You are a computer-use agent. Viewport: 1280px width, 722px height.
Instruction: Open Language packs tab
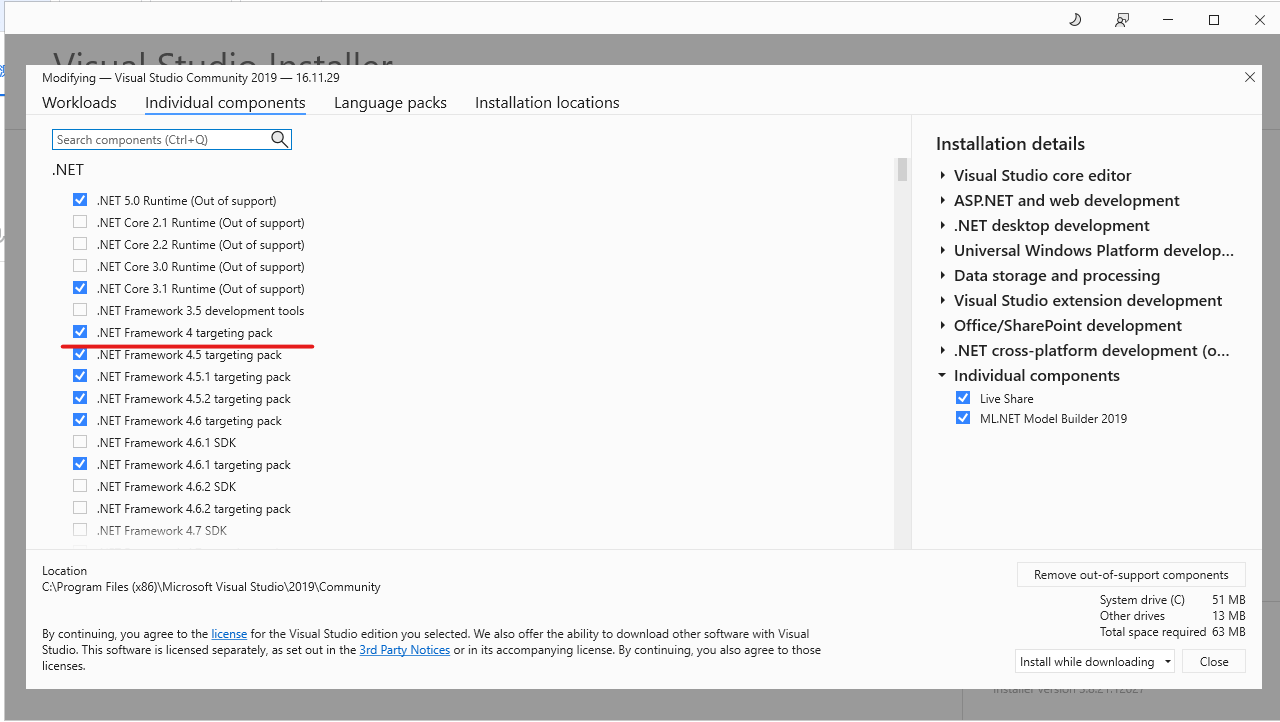point(390,103)
